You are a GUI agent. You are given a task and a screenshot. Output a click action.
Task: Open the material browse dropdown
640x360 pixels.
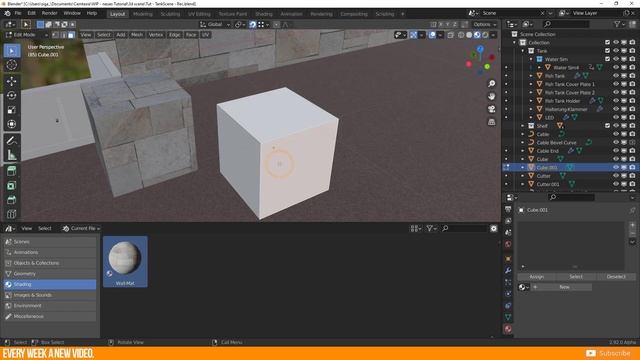tap(523, 287)
